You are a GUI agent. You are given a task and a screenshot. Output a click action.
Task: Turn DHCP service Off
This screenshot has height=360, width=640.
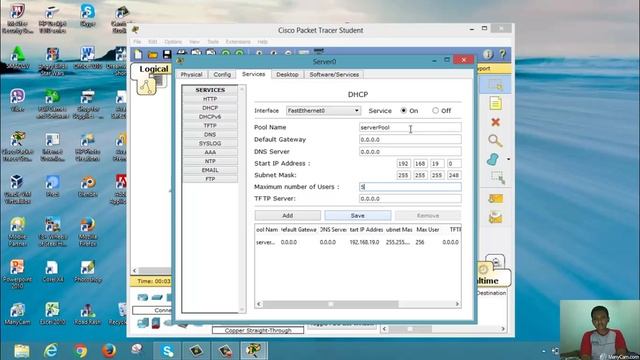tap(436, 111)
